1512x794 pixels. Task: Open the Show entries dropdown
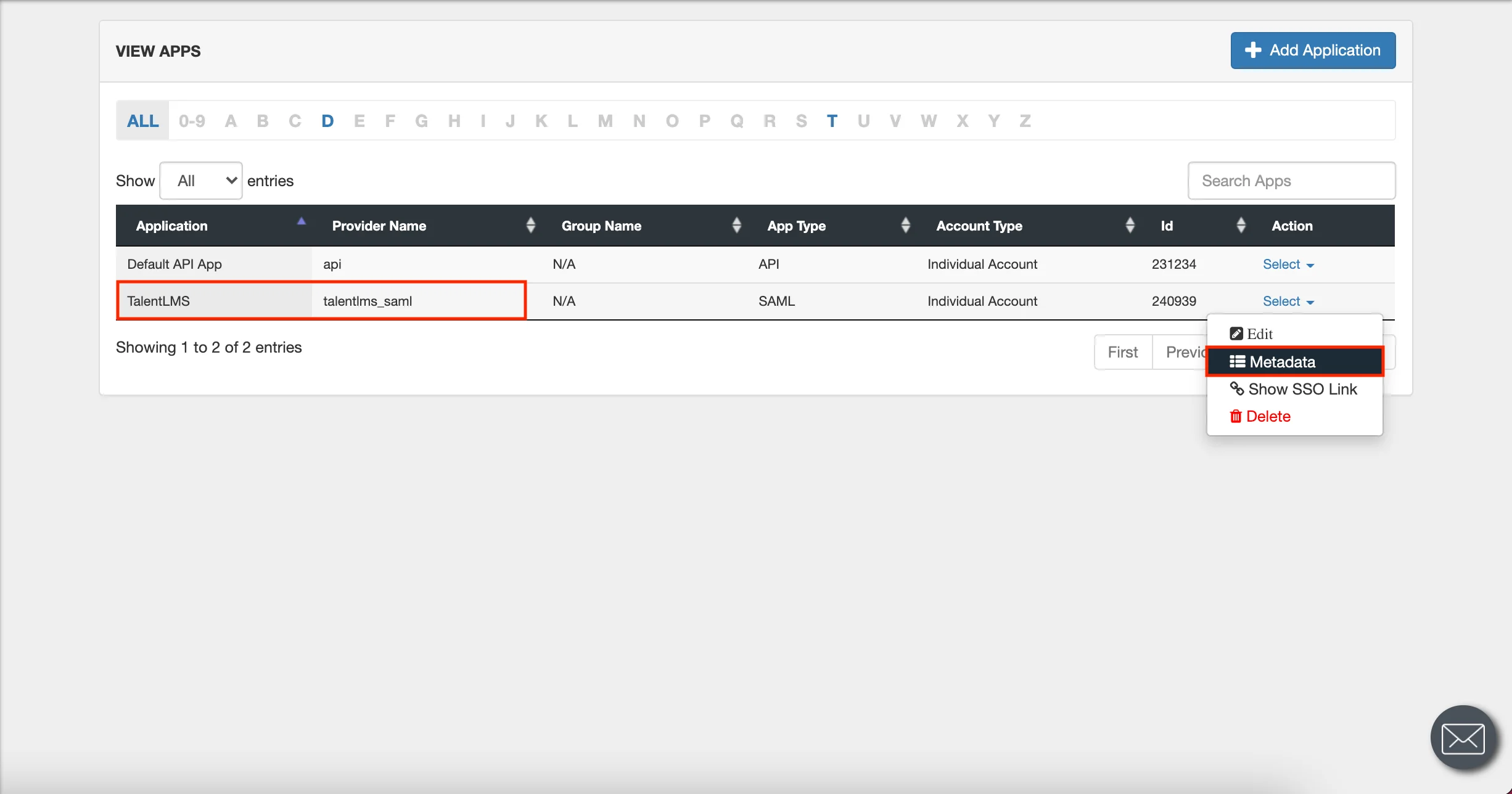(x=201, y=181)
